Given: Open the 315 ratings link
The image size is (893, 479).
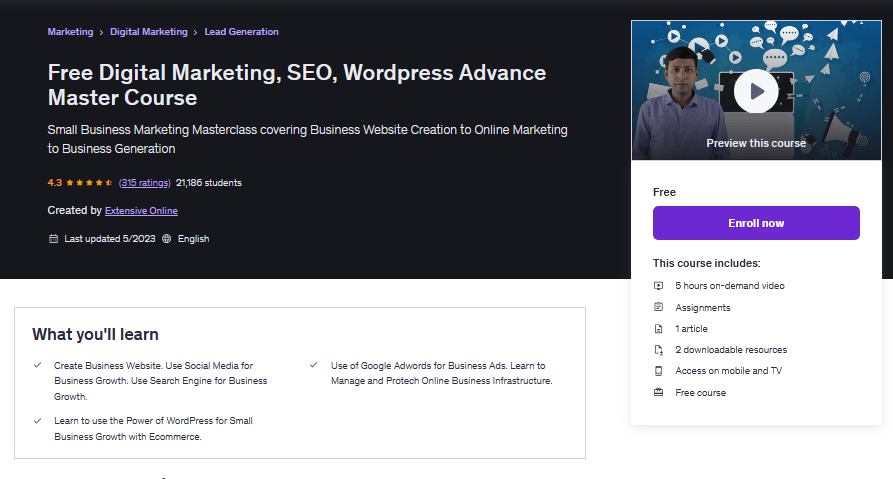Looking at the screenshot, I should (x=145, y=183).
